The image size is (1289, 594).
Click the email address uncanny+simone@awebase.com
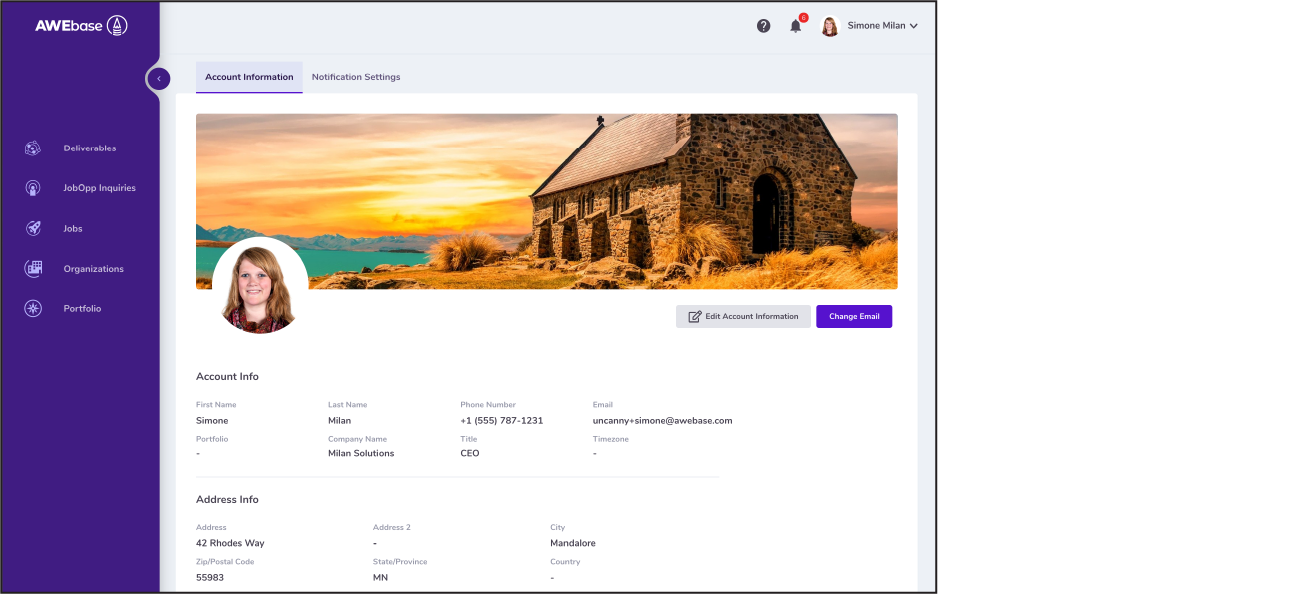coord(662,421)
